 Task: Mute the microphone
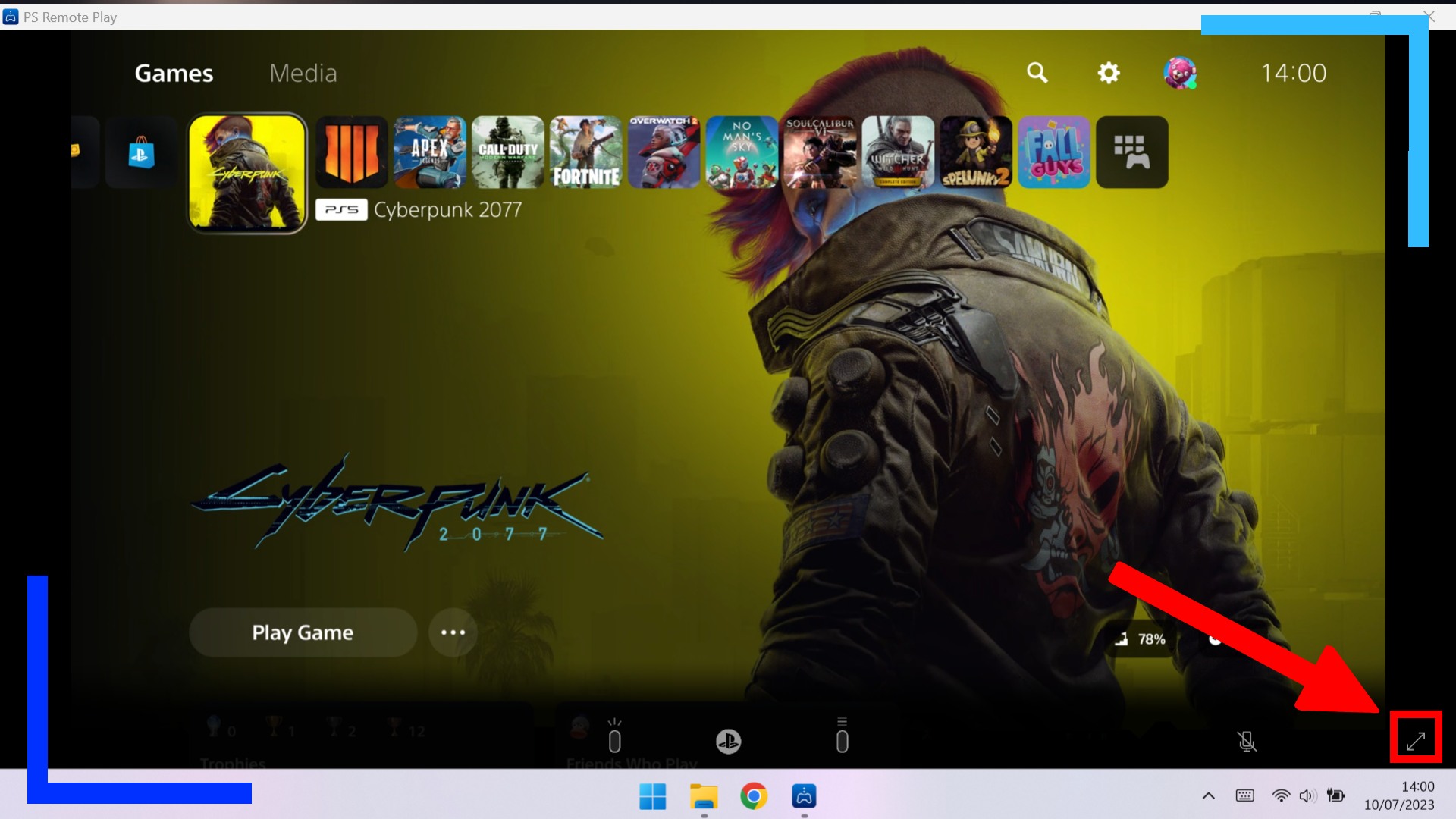click(x=1246, y=742)
